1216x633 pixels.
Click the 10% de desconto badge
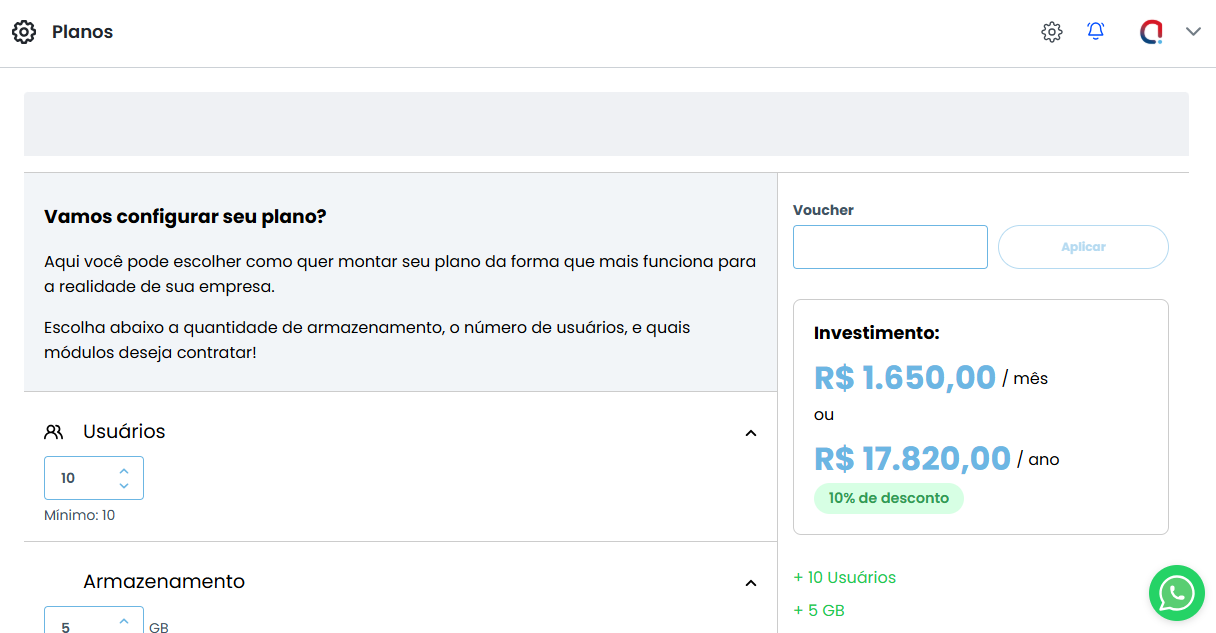[888, 498]
